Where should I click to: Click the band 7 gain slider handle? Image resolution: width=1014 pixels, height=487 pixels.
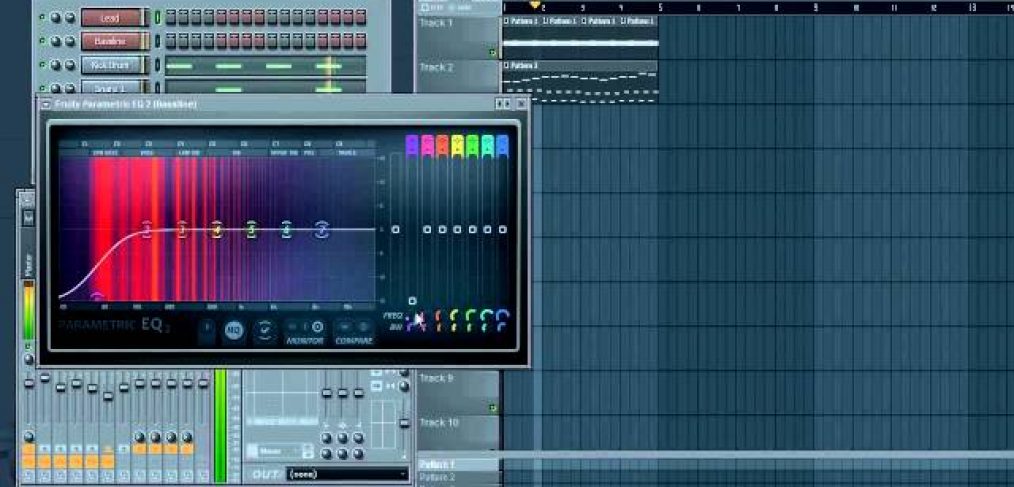[x=502, y=230]
